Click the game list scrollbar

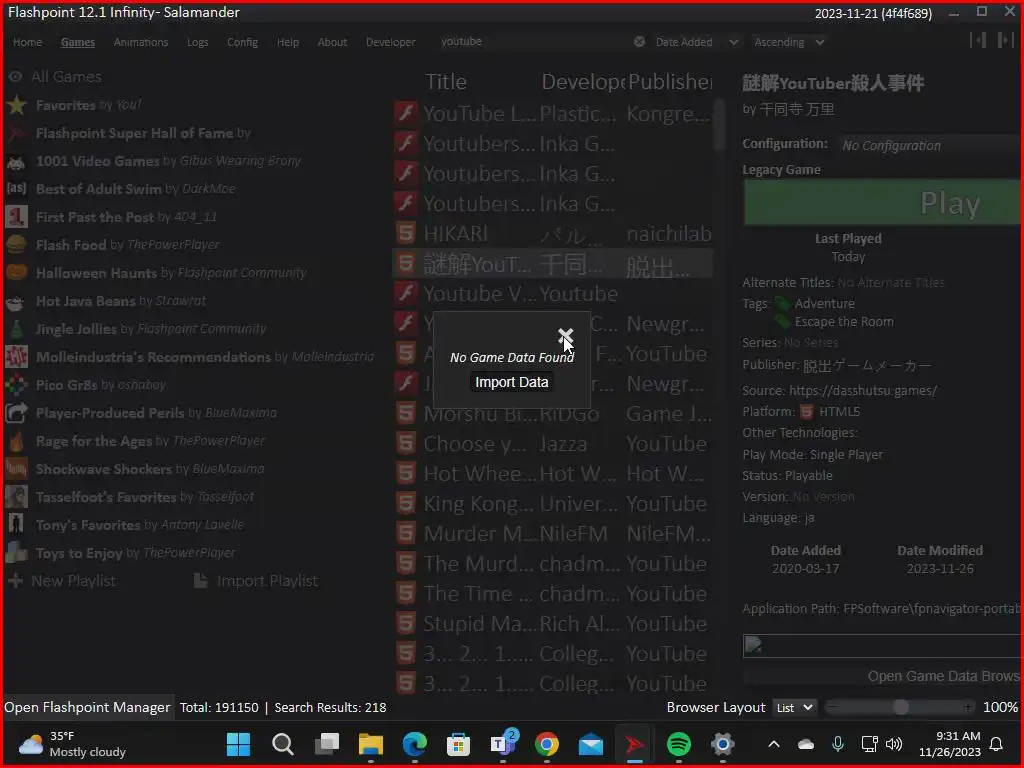[719, 125]
